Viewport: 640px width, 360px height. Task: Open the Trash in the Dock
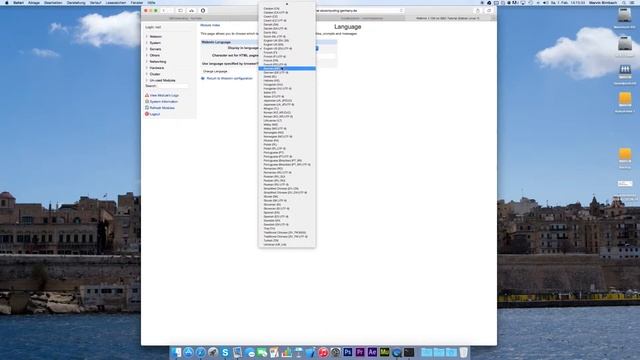463,352
